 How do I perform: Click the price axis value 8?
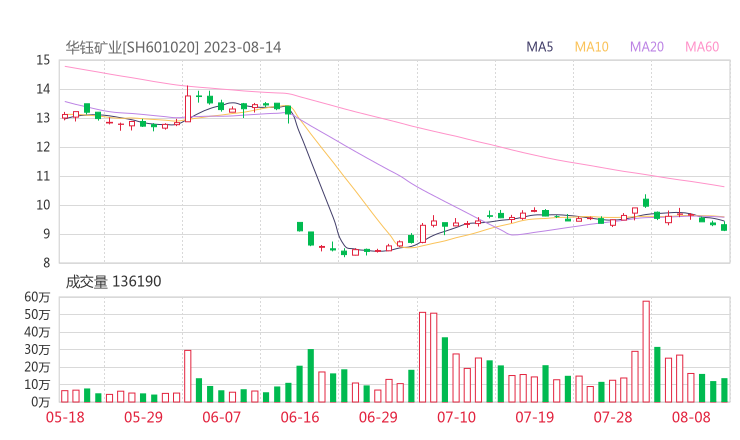(46, 263)
